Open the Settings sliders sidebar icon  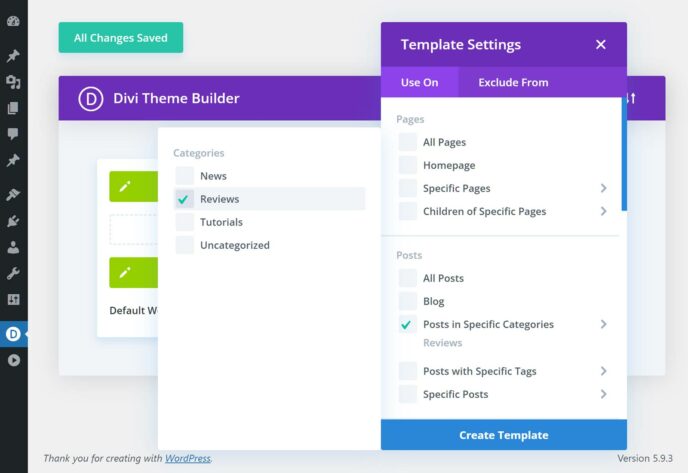[13, 300]
